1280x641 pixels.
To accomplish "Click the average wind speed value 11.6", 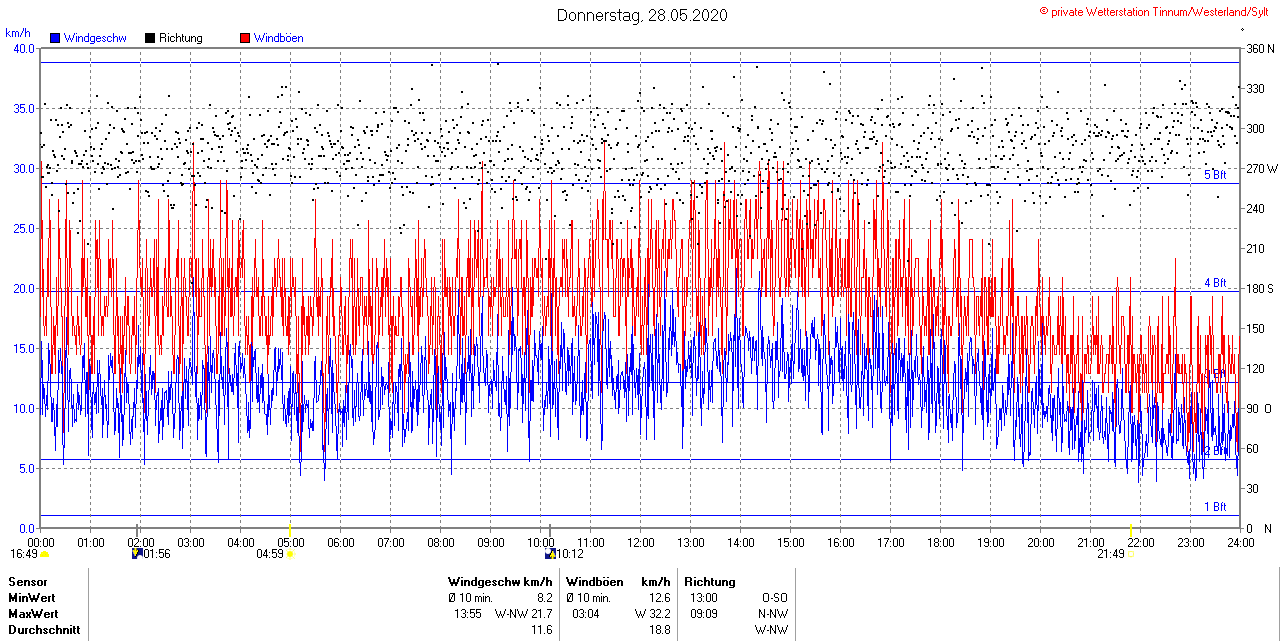I will point(542,629).
